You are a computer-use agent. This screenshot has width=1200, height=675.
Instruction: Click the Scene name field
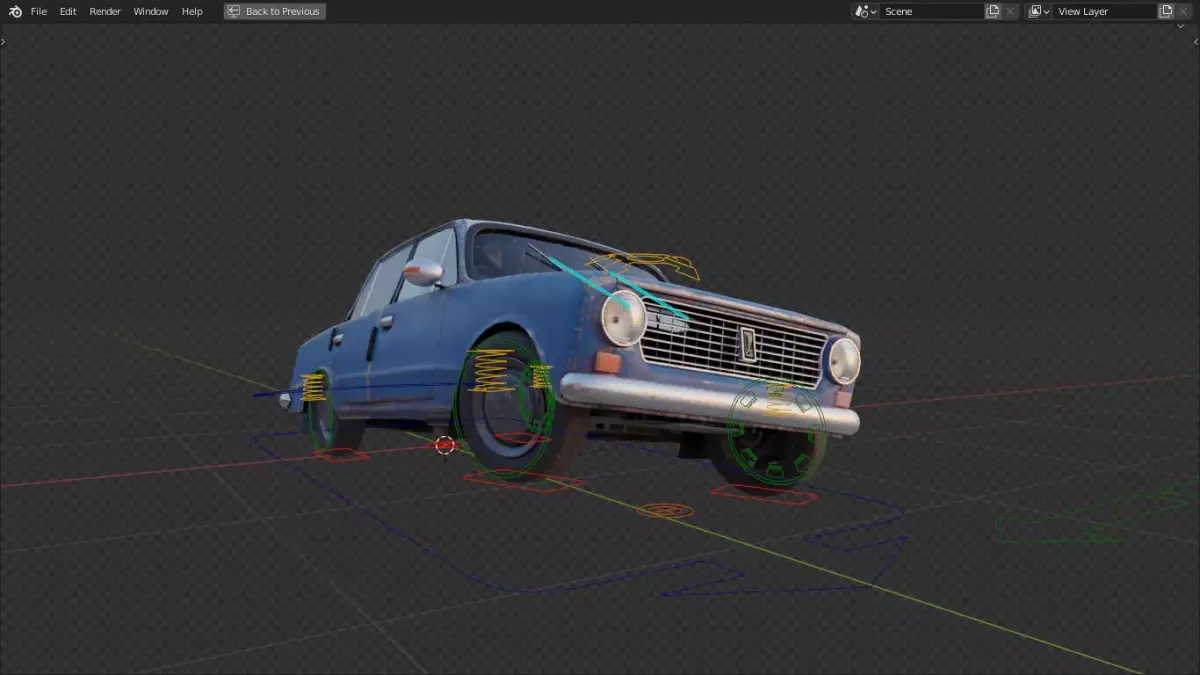[x=932, y=11]
